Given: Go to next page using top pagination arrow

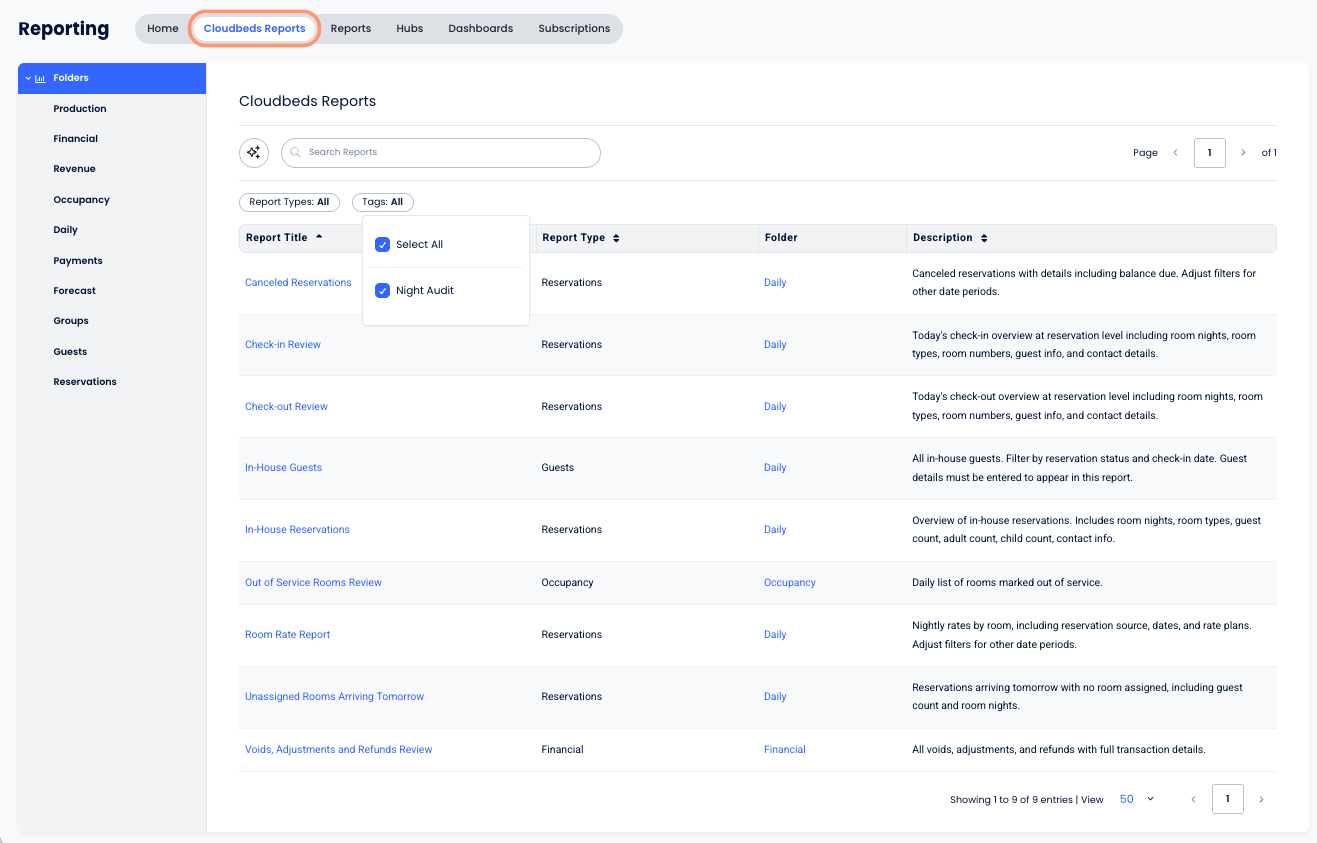Looking at the screenshot, I should point(1243,153).
